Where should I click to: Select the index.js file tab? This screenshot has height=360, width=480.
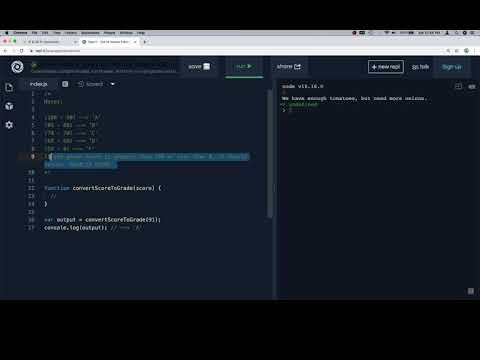(x=39, y=84)
